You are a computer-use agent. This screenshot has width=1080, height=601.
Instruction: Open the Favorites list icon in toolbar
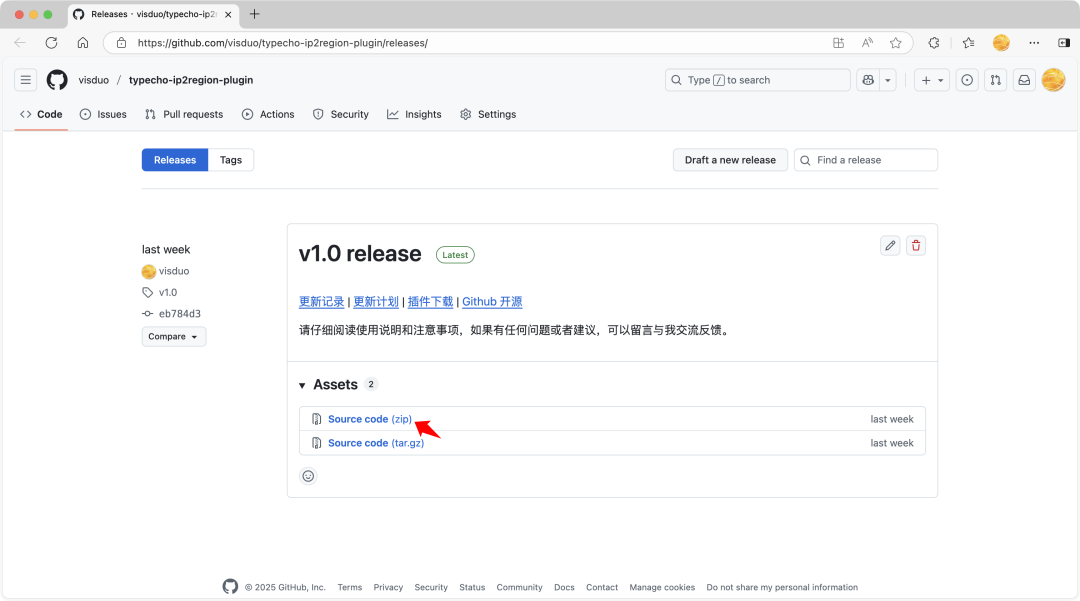pyautogui.click(x=968, y=43)
